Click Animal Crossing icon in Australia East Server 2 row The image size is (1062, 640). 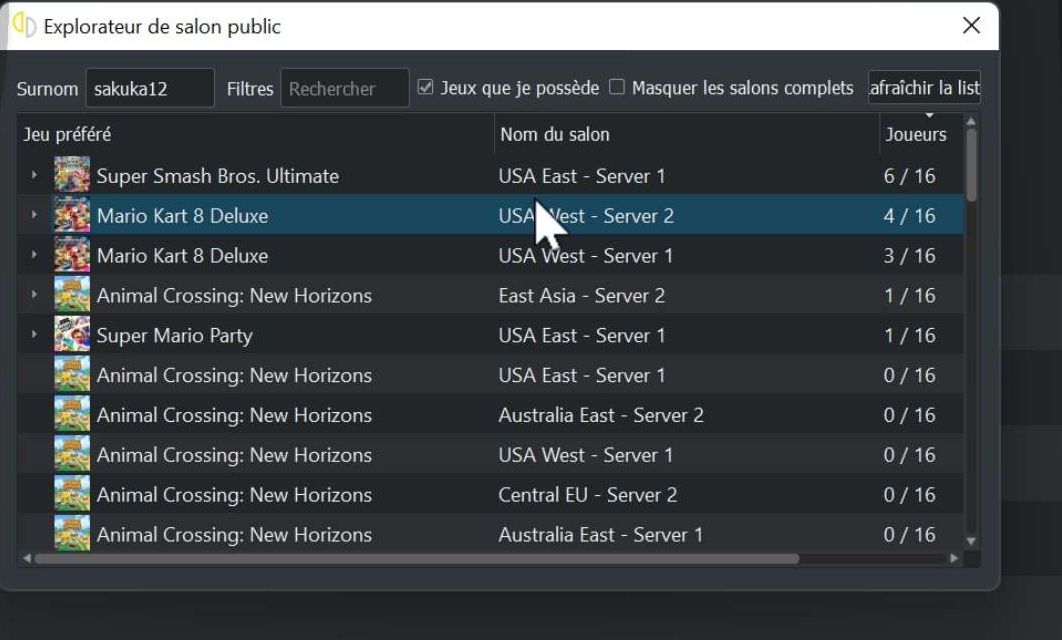(x=72, y=415)
